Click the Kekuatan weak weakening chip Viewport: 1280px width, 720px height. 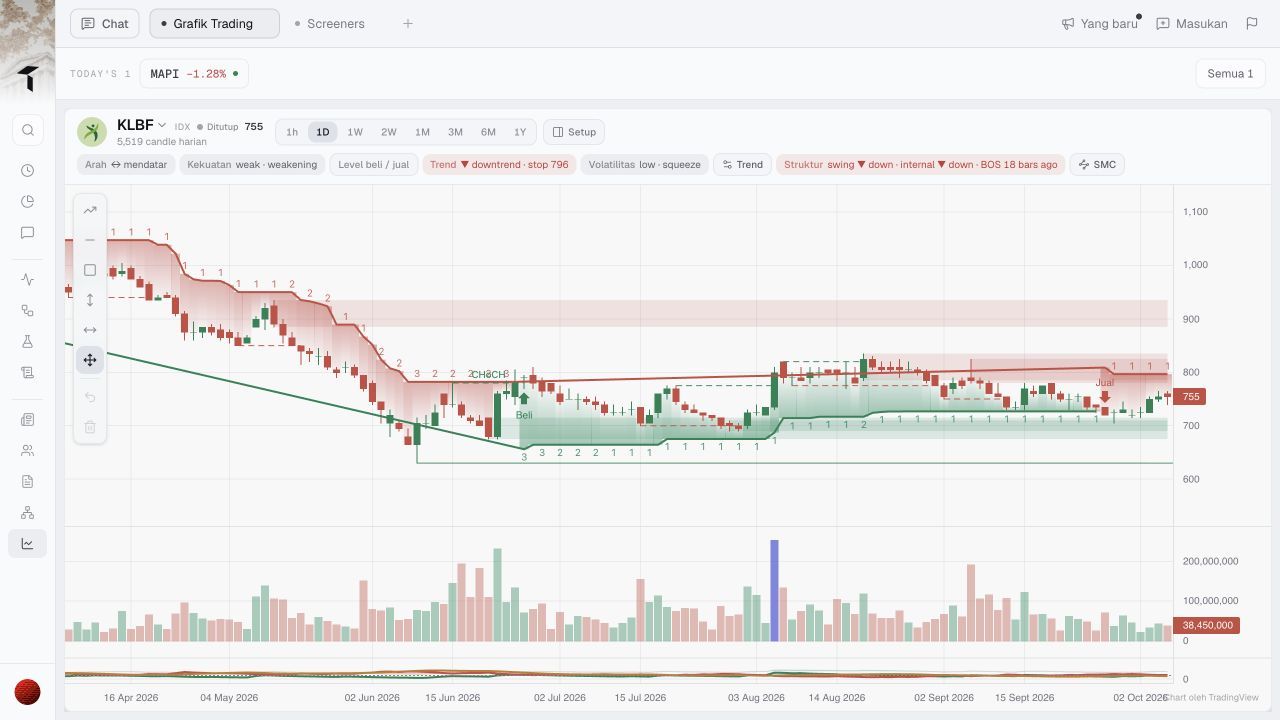252,165
